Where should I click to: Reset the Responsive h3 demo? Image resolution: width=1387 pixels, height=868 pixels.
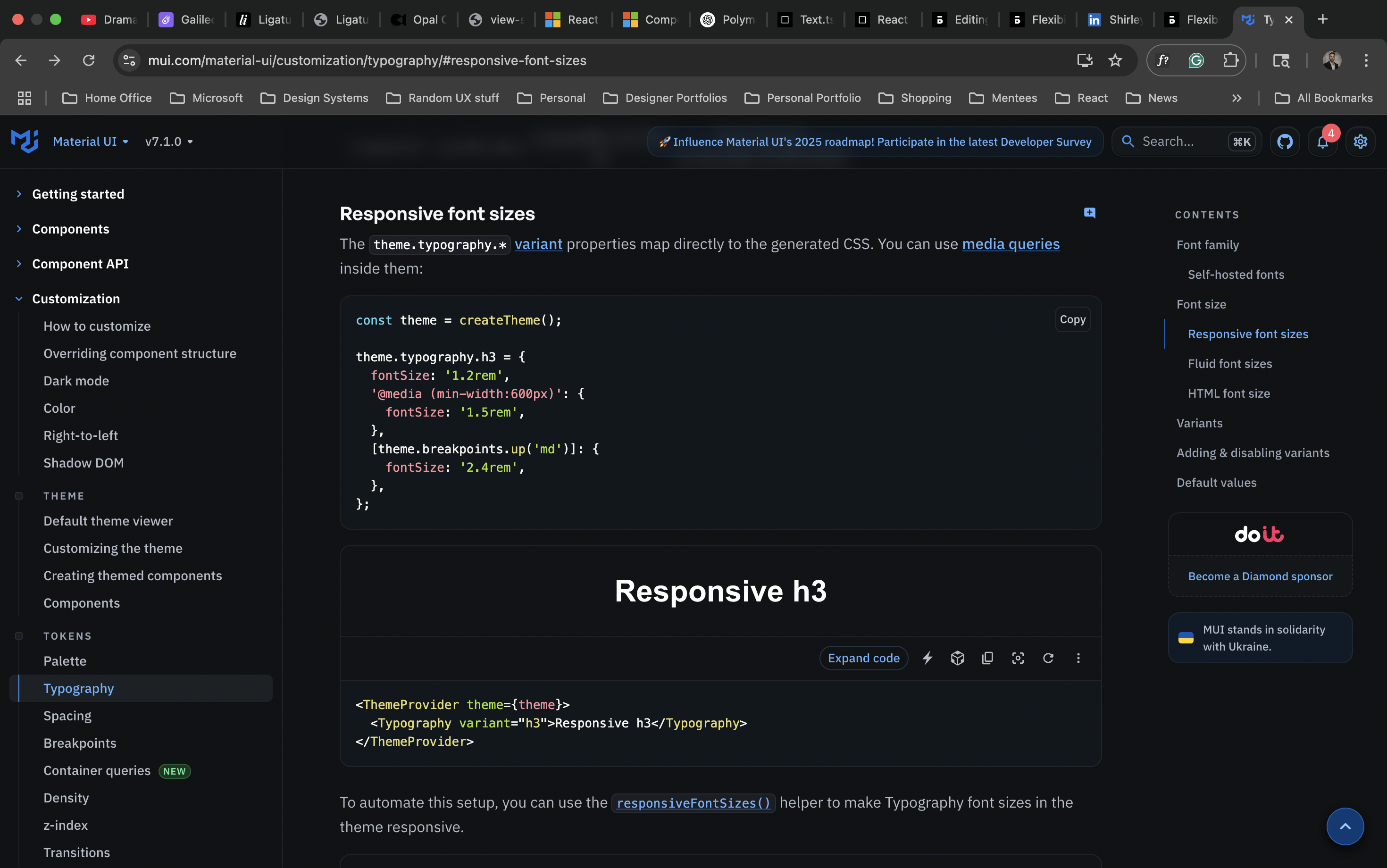click(1048, 658)
